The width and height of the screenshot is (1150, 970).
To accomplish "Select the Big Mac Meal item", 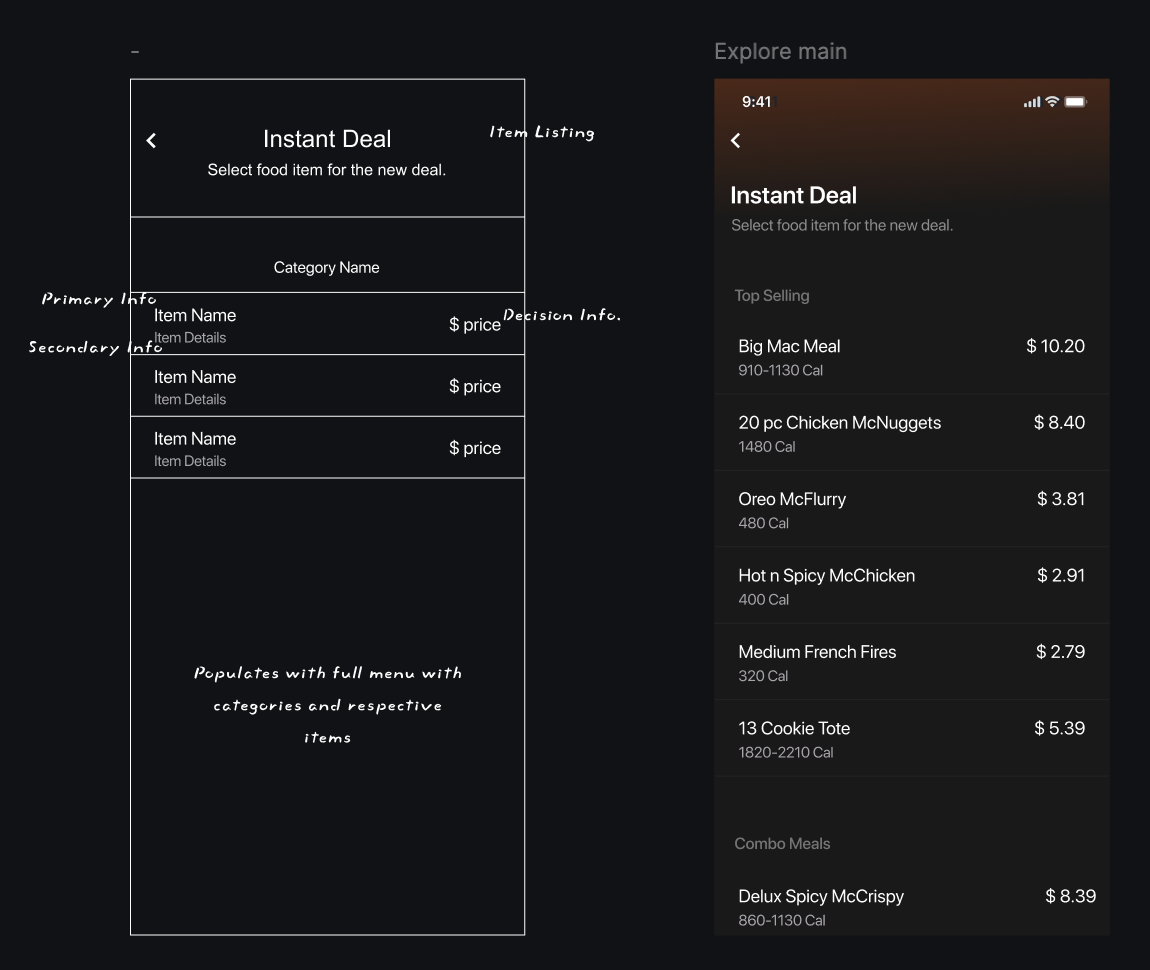I will point(912,356).
